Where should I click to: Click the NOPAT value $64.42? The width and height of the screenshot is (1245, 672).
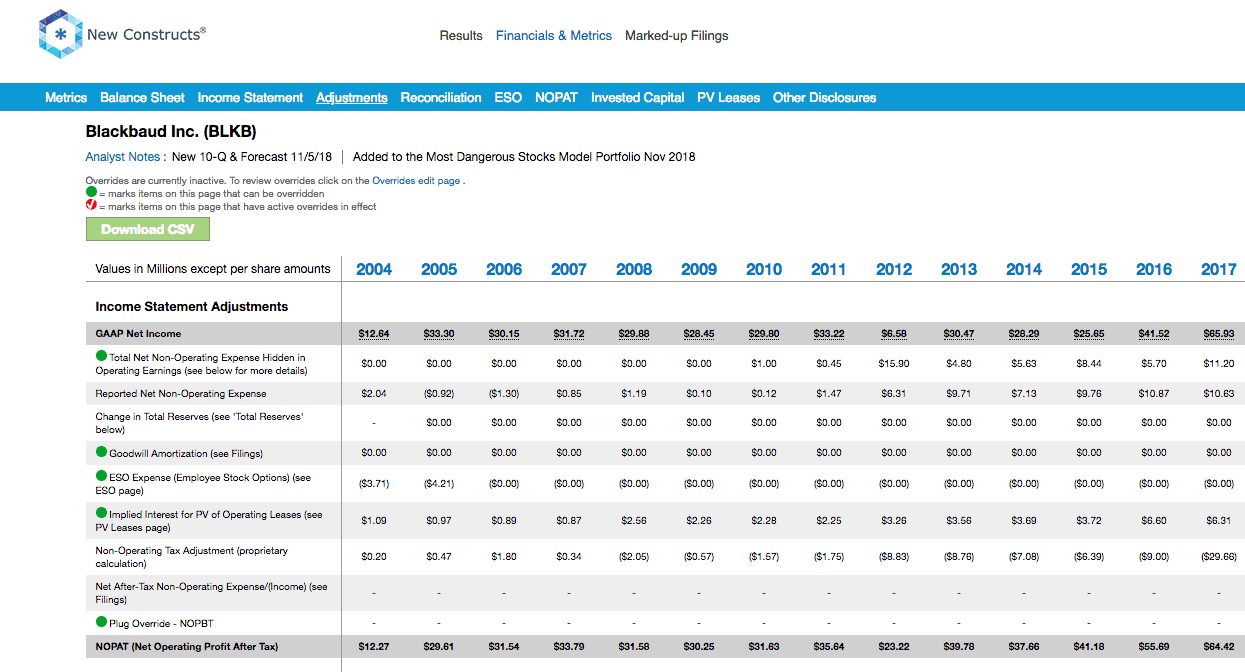click(1219, 647)
